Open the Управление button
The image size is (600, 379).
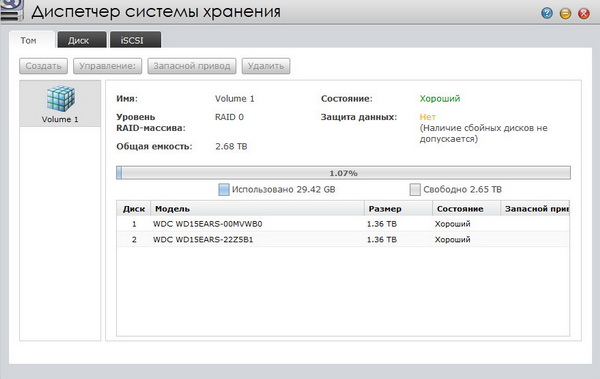[108, 66]
